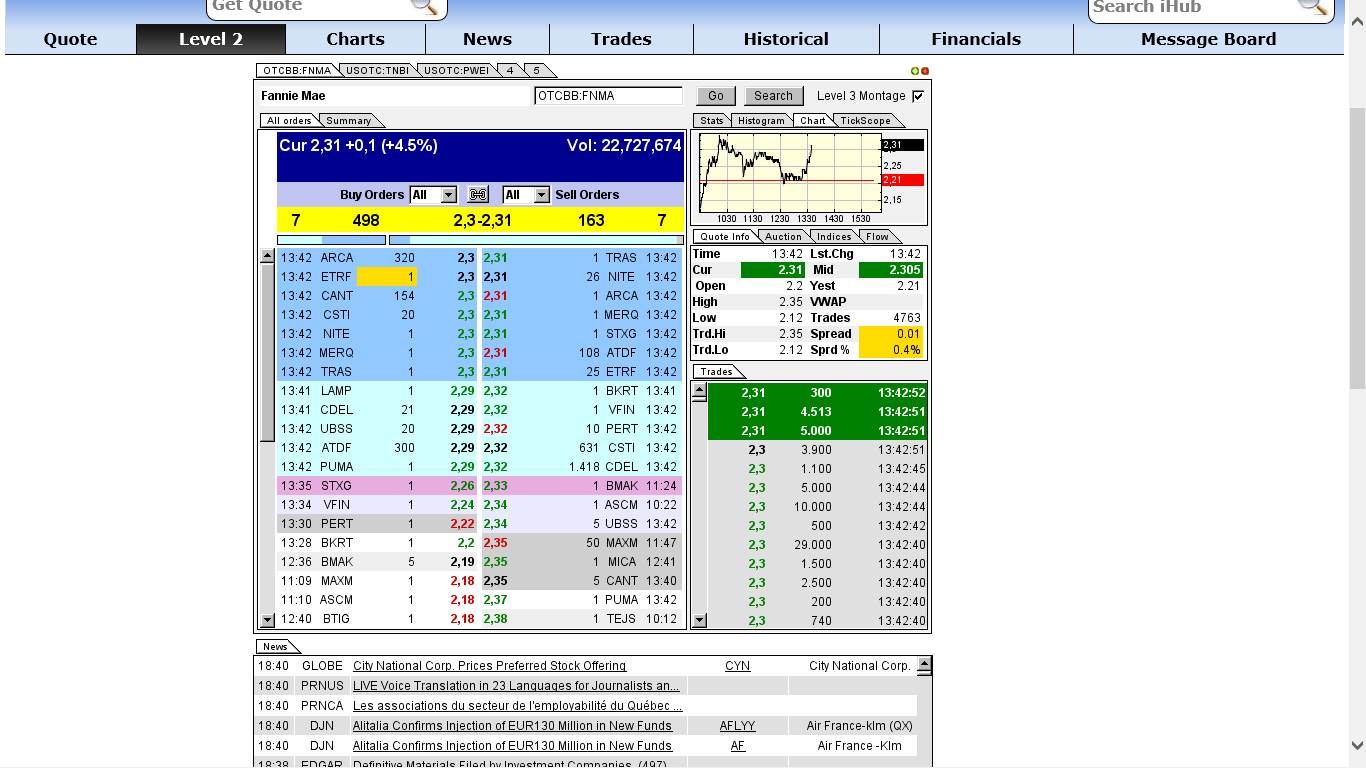Click the order book scroll up arrow
1366x768 pixels.
[x=267, y=256]
